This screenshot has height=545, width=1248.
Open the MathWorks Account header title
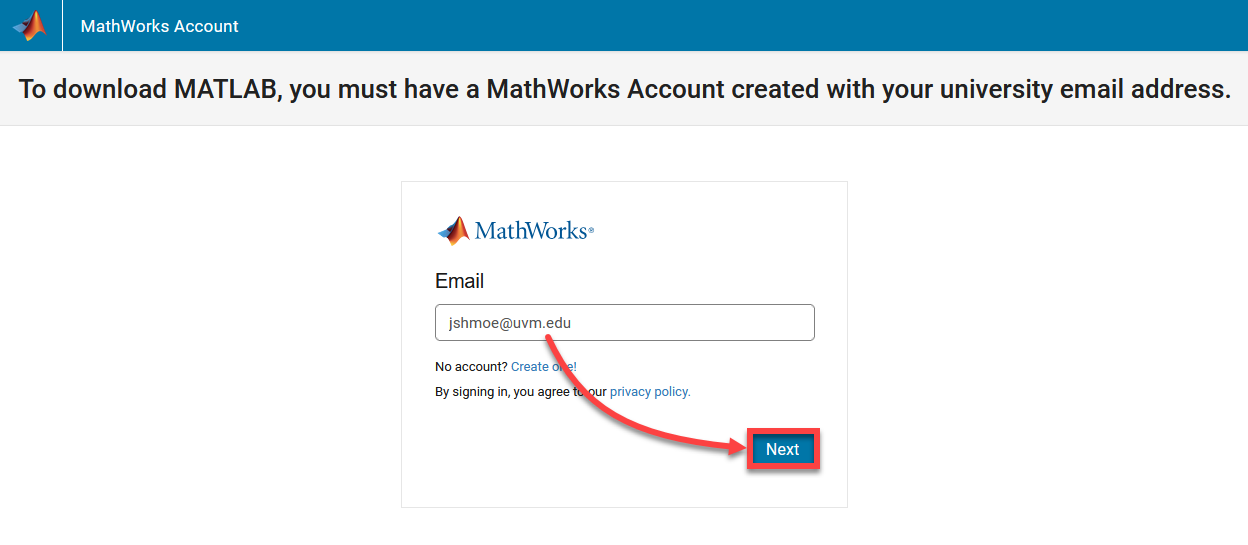[x=160, y=26]
